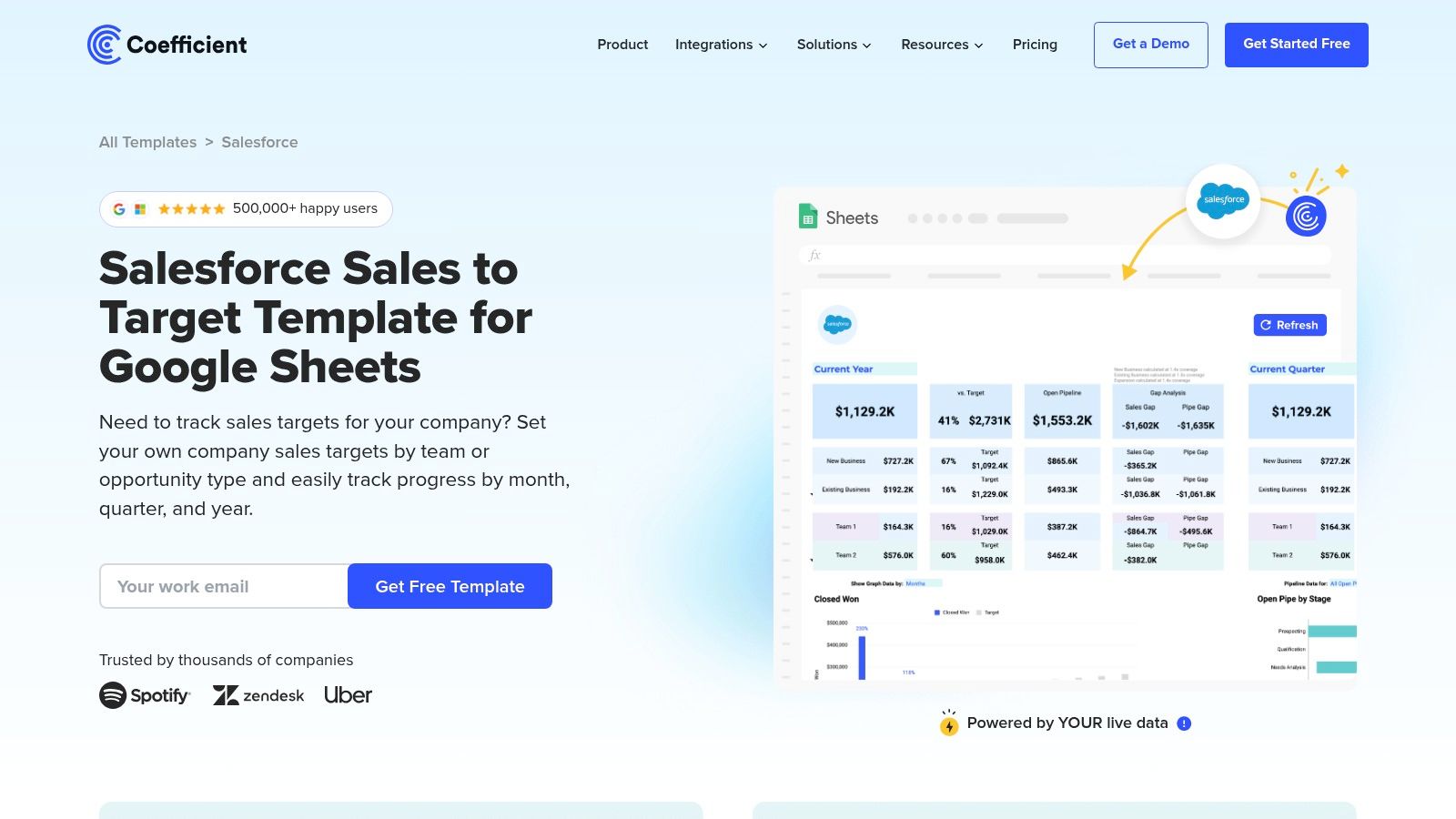Screen dimensions: 1456x819
Task: Click the Uber logo
Action: pyautogui.click(x=349, y=694)
